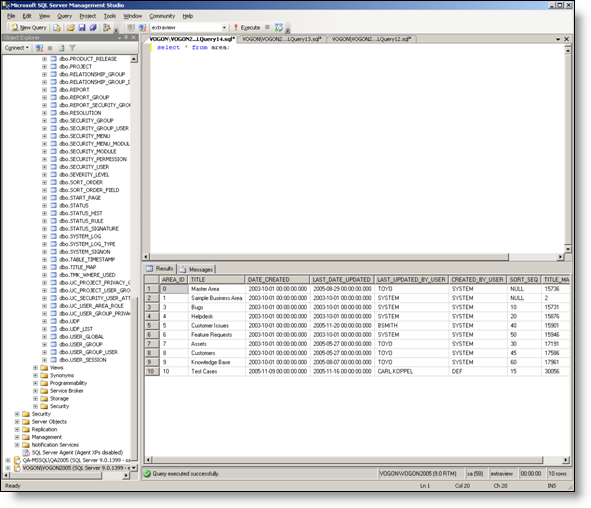The width and height of the screenshot is (591, 508).
Task: Expand the Management folder
Action: 17,437
